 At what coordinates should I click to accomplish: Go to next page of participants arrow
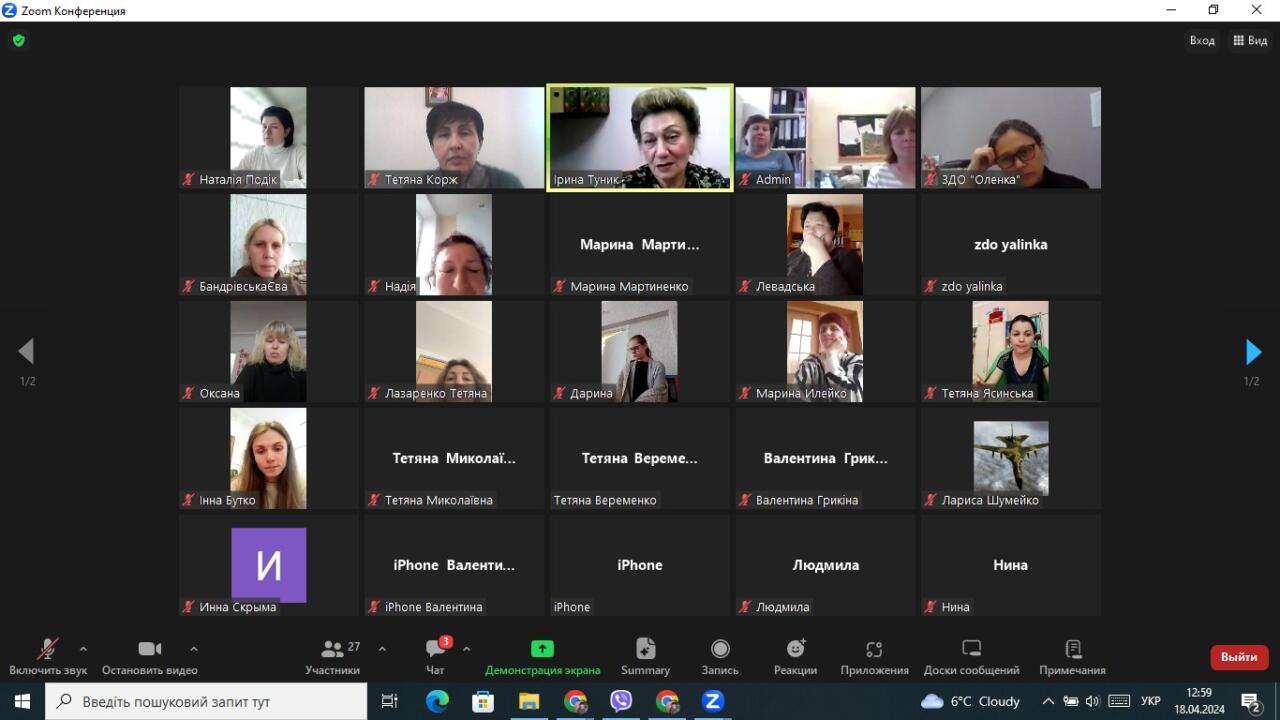click(x=1253, y=352)
